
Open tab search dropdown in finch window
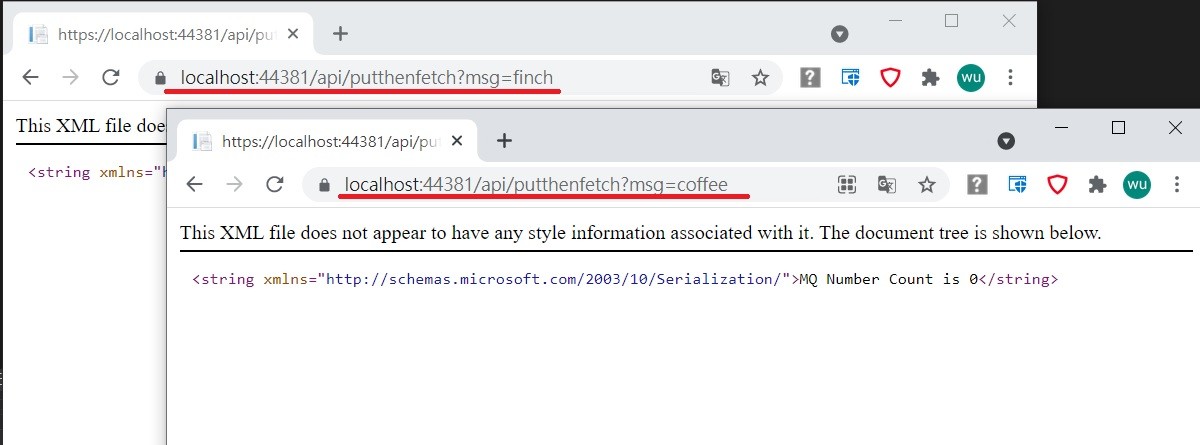(840, 33)
